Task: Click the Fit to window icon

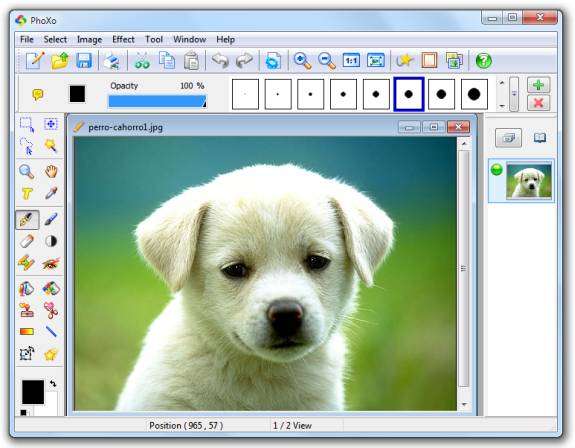Action: click(376, 60)
